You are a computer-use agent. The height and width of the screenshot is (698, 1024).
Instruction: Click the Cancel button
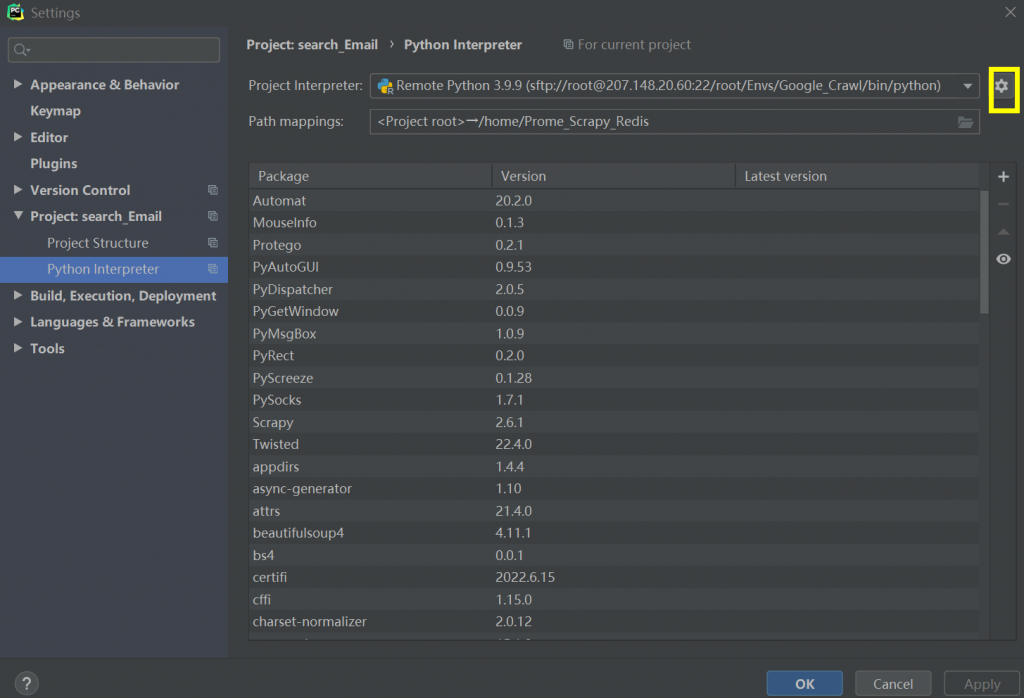(893, 684)
